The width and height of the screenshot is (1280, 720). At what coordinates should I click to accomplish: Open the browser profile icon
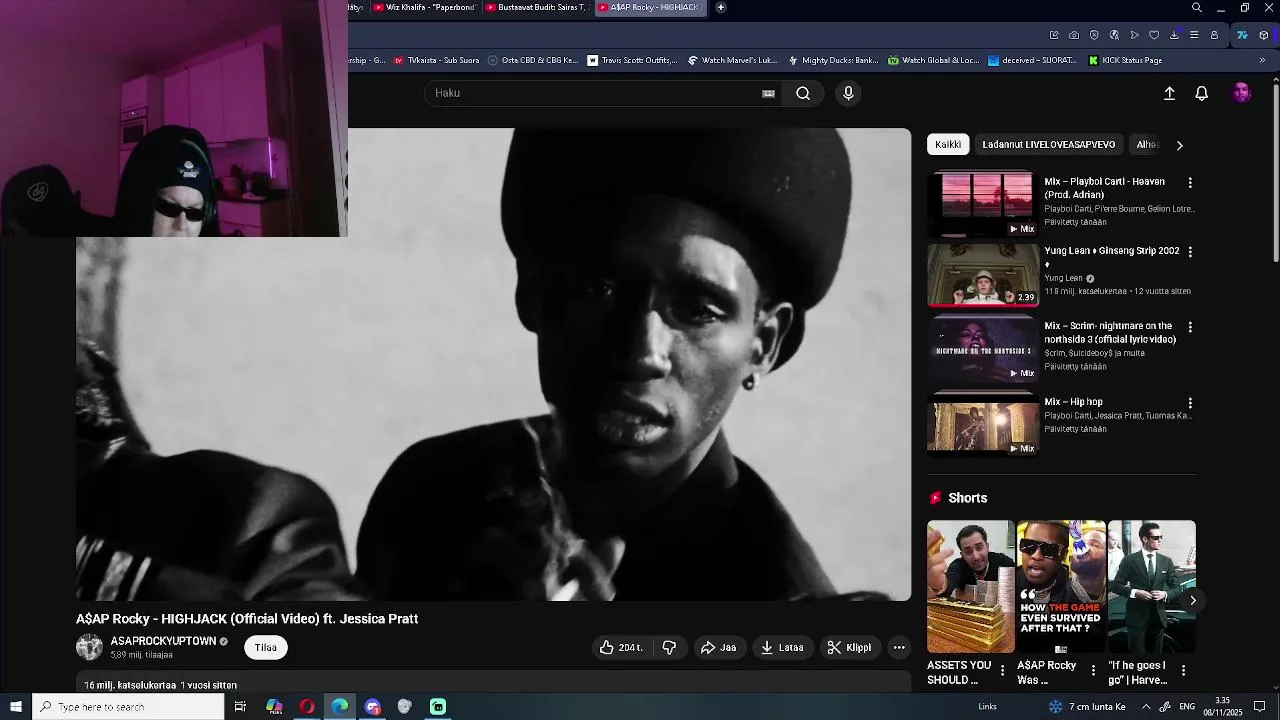point(1214,35)
